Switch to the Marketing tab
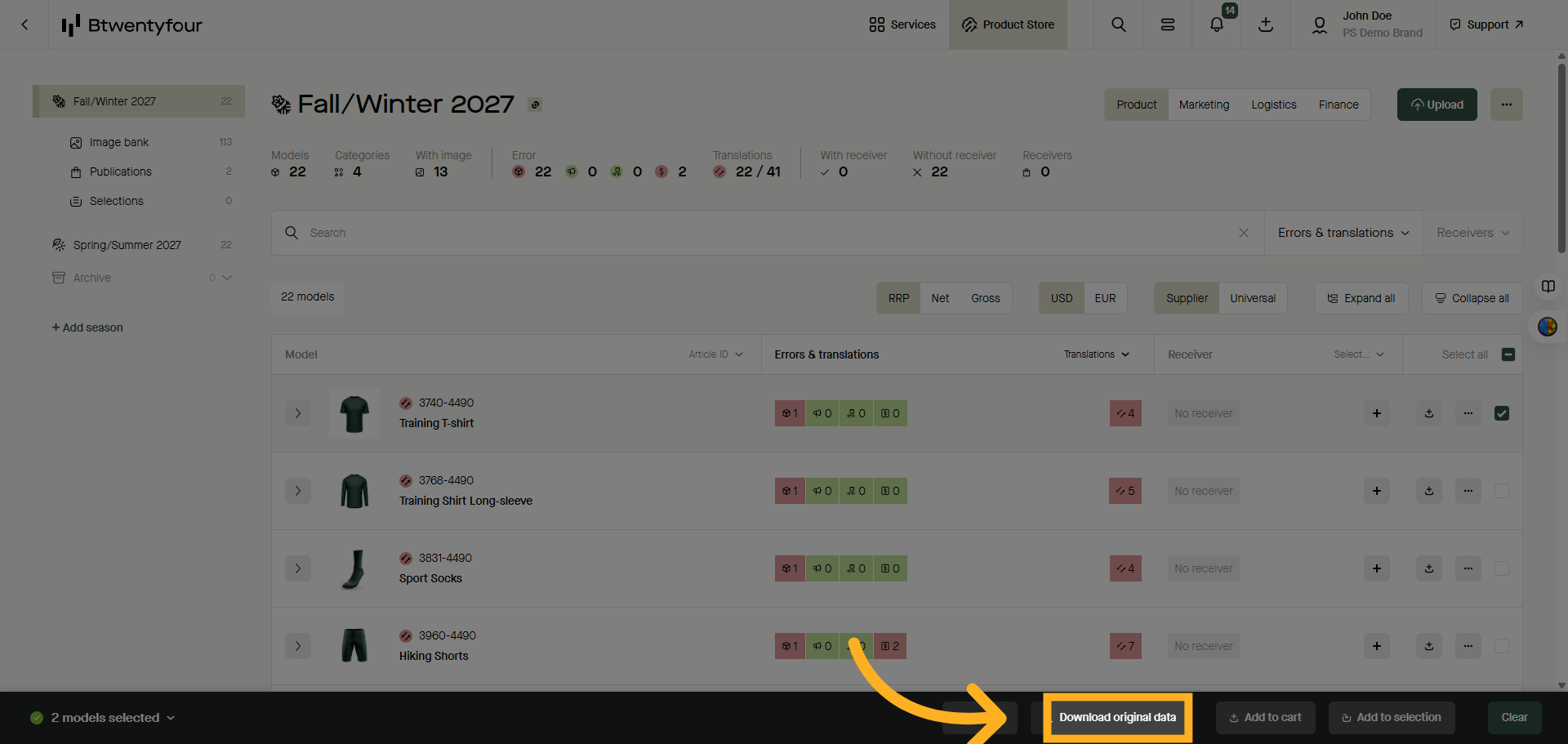Screen dimensions: 1568x744 coord(1204,105)
